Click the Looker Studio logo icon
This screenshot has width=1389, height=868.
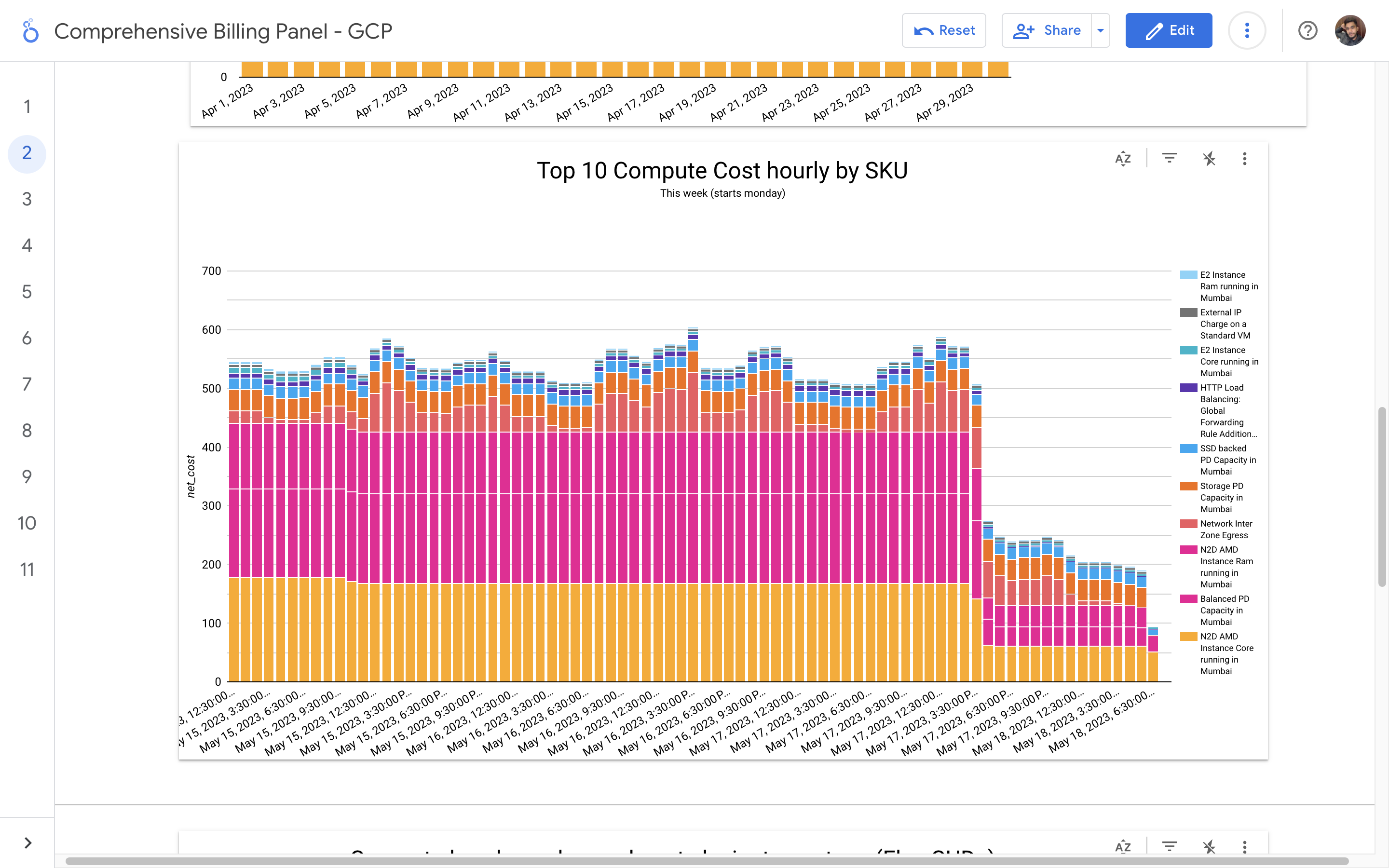(30, 31)
